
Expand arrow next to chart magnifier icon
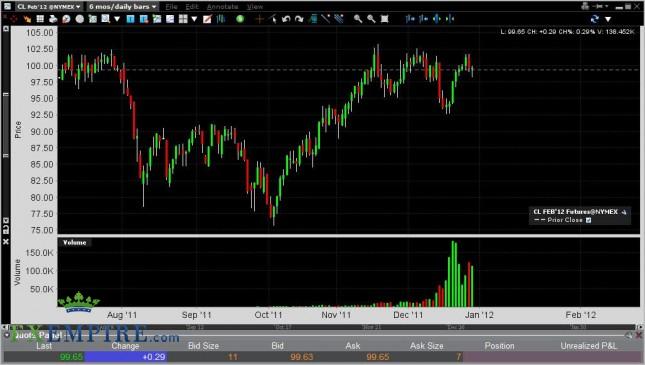pyautogui.click(x=117, y=19)
